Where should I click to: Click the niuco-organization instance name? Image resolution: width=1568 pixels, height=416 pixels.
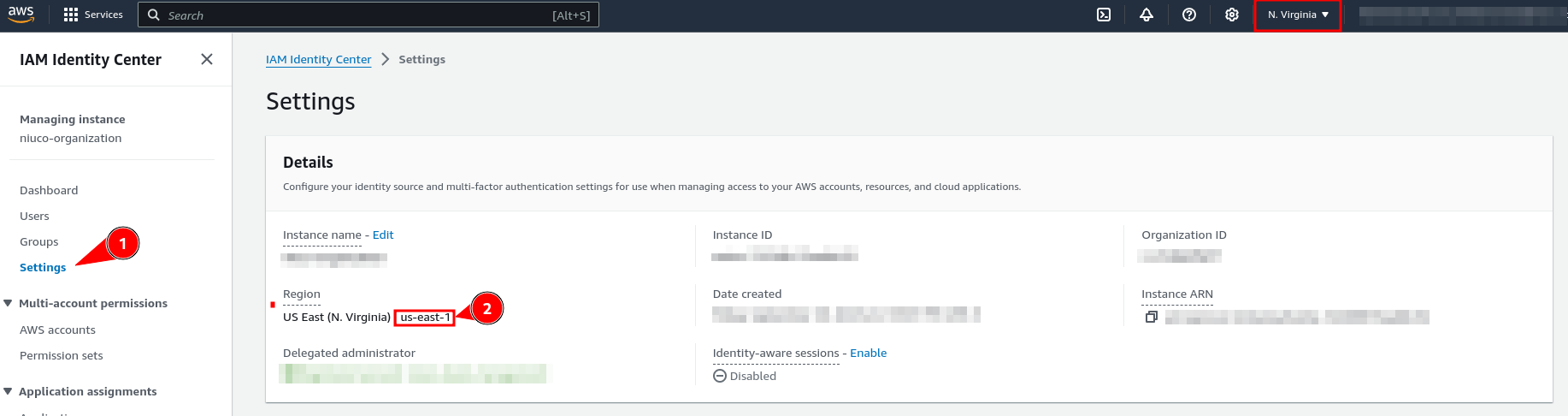(x=71, y=138)
